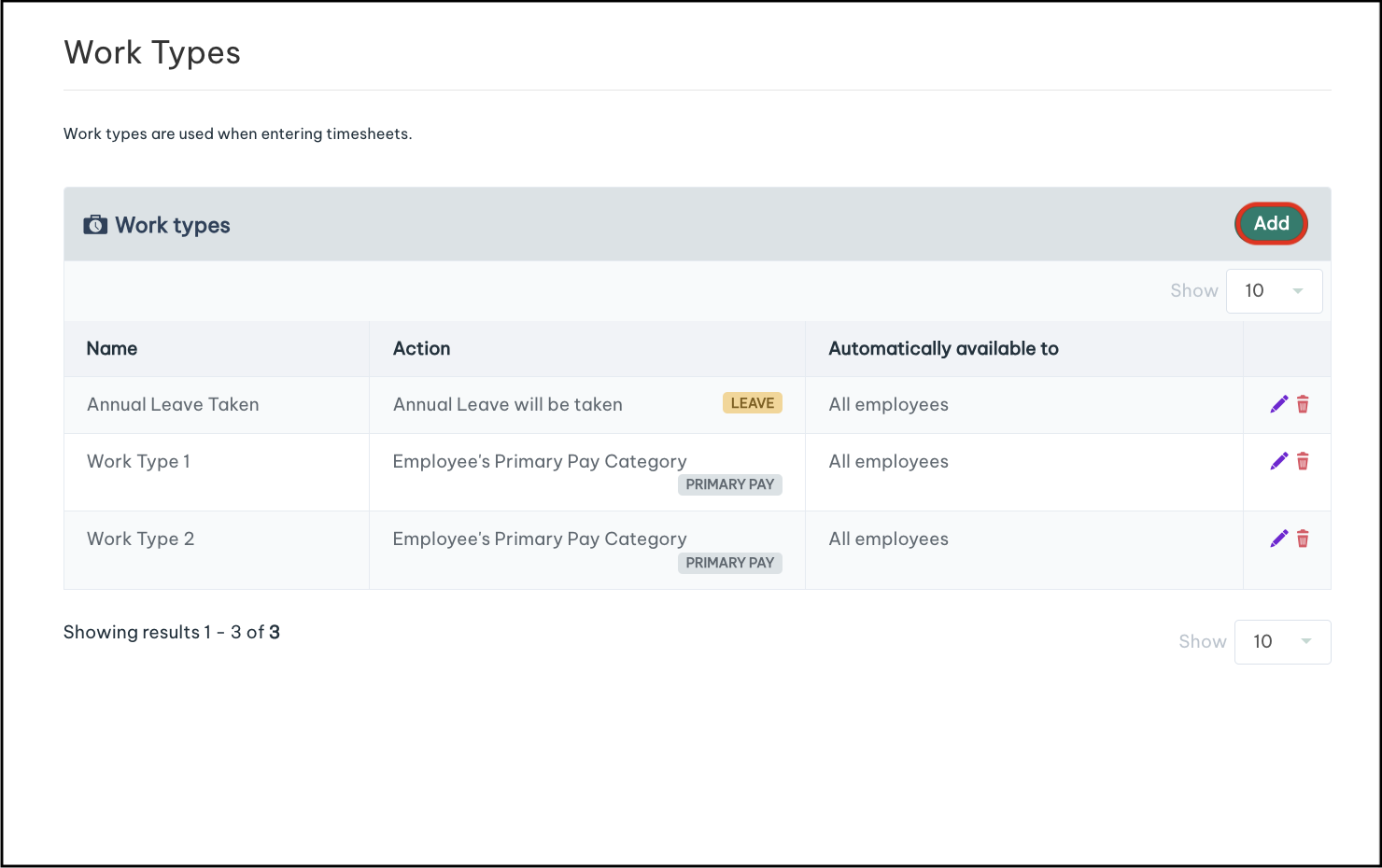Viewport: 1382px width, 868px height.
Task: Click the LEAVE badge
Action: click(753, 403)
